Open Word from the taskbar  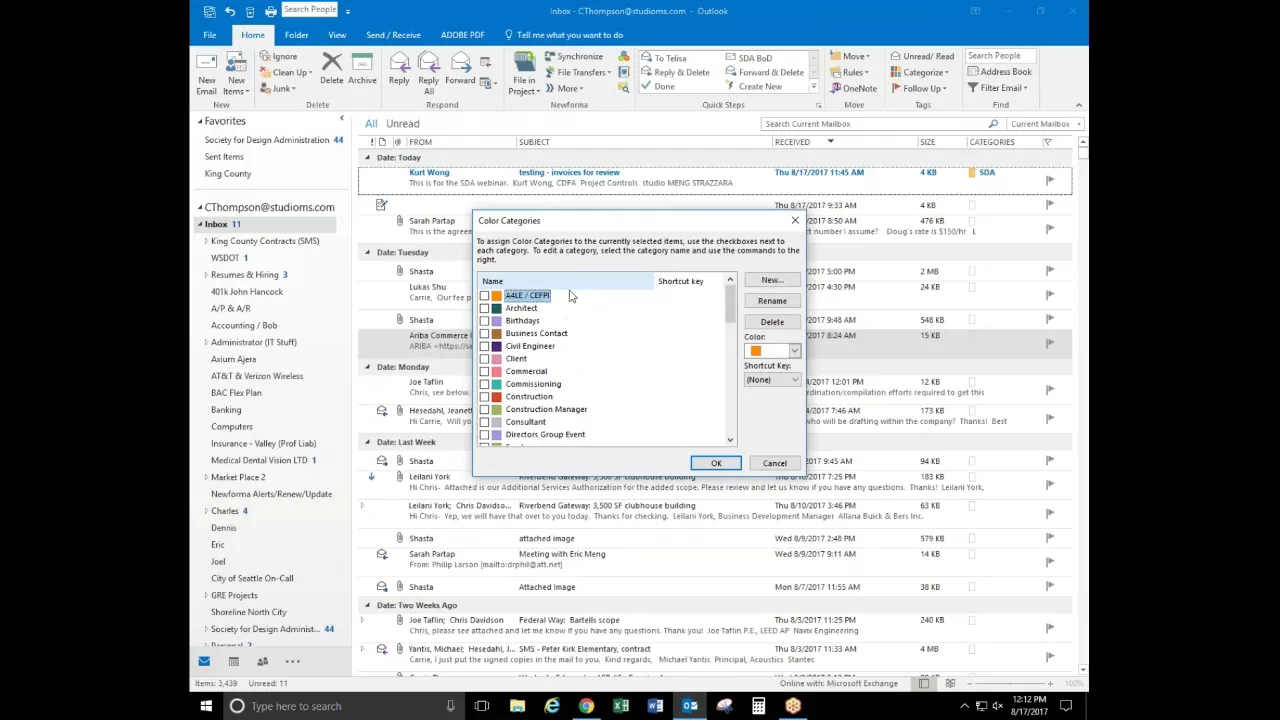pyautogui.click(x=655, y=706)
